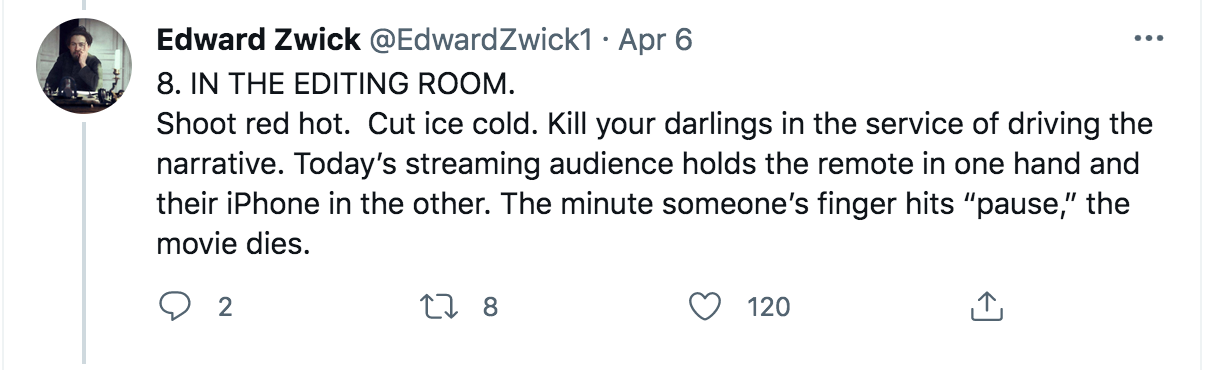Like the tweet with the heart icon
The width and height of the screenshot is (1208, 370).
point(708,307)
